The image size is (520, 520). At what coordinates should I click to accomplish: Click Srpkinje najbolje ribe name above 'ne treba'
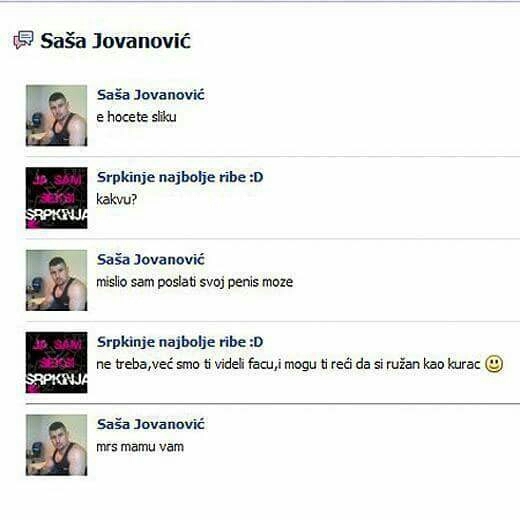coord(180,342)
